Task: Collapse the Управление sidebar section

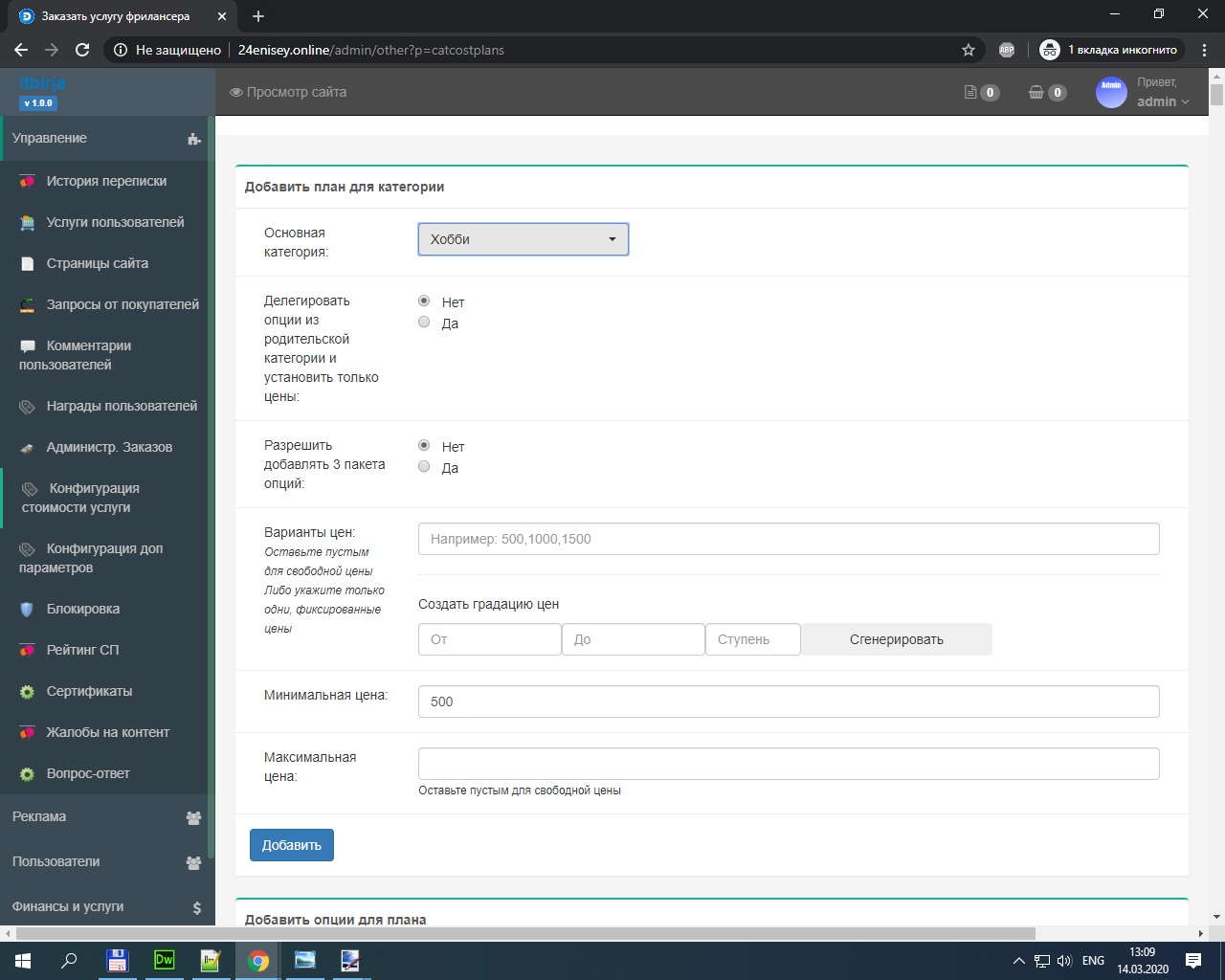Action: (x=107, y=139)
